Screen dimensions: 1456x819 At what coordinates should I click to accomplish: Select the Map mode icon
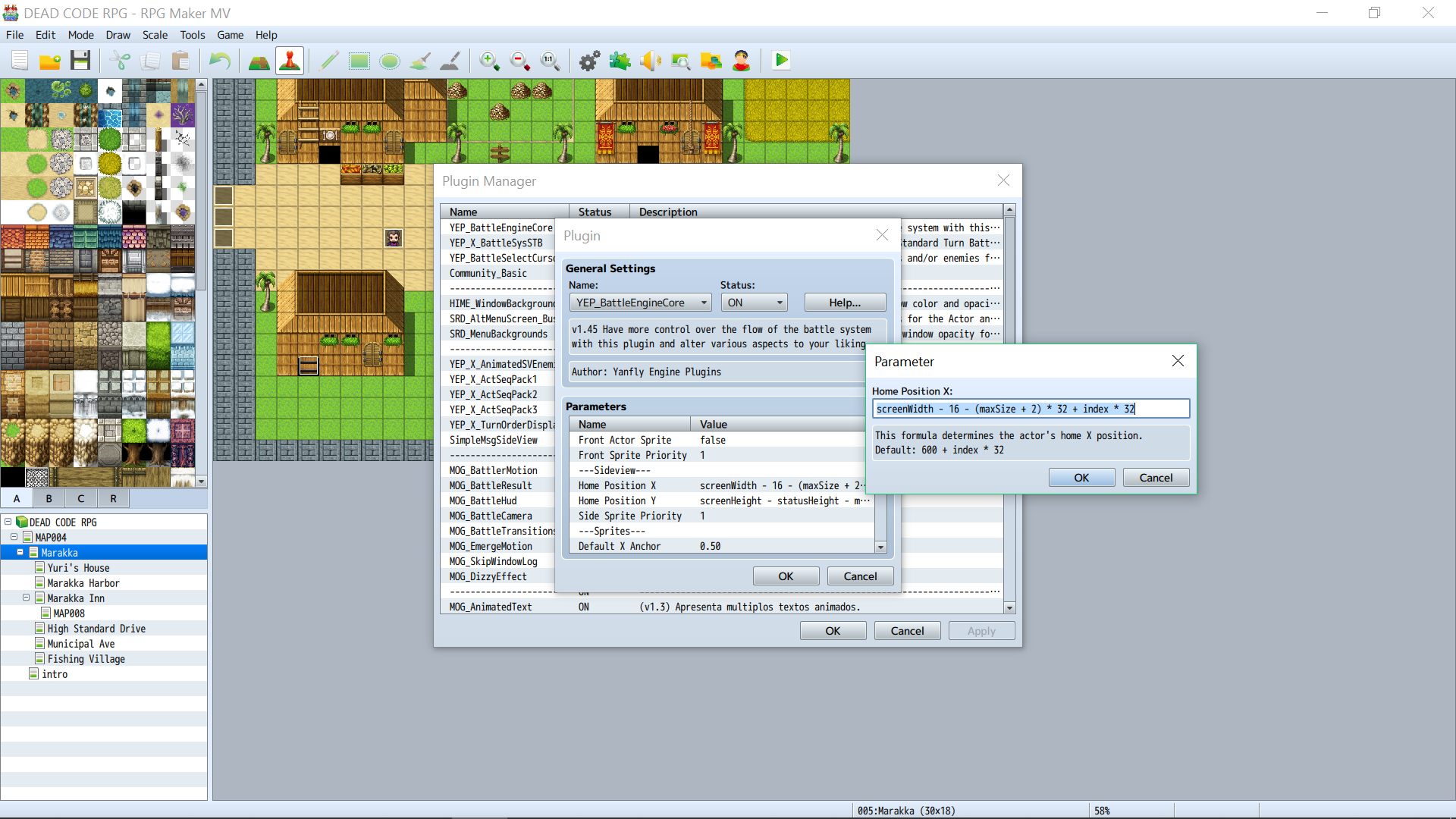point(259,61)
